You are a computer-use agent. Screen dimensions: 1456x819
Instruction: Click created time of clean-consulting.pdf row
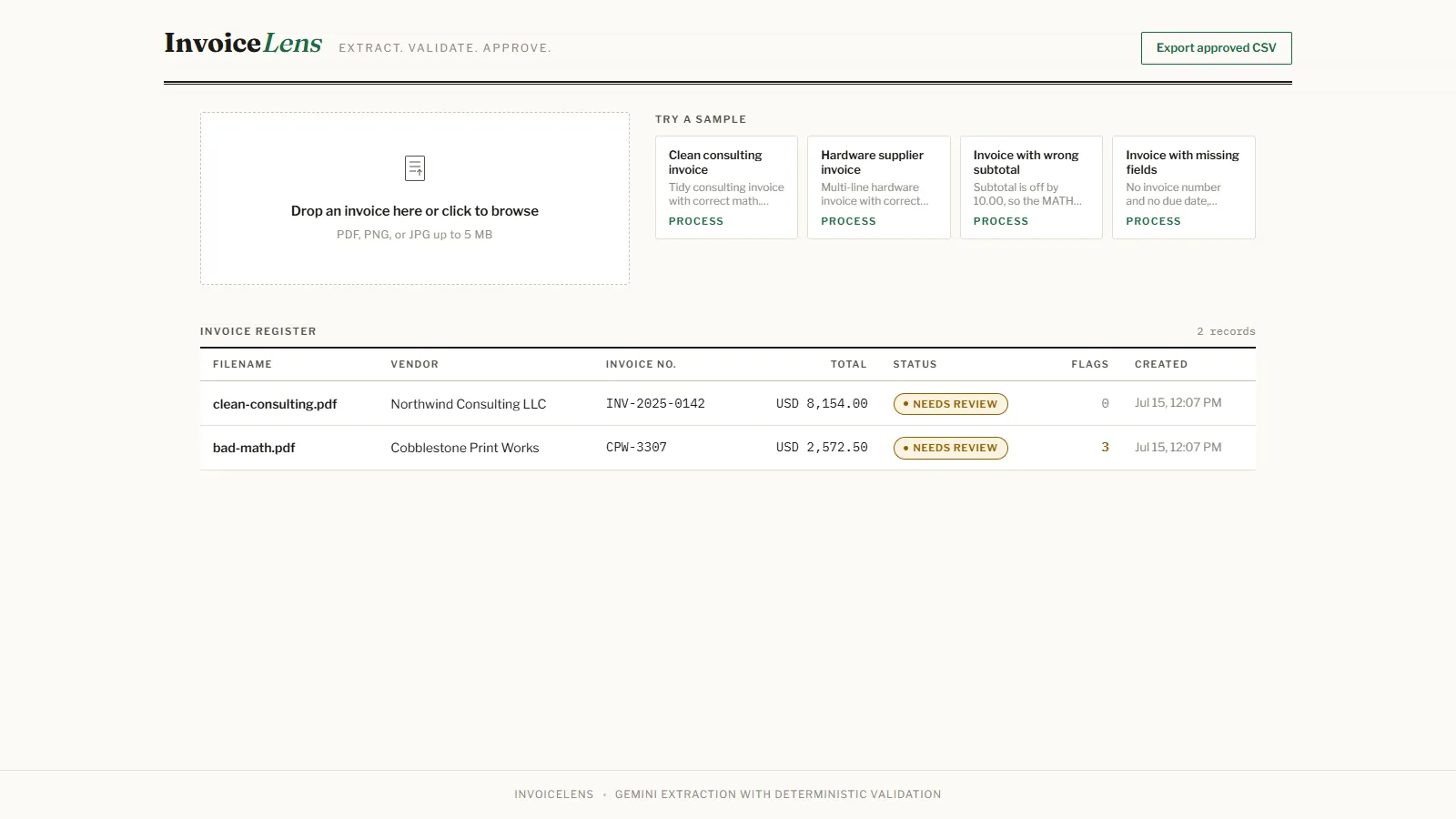pyautogui.click(x=1178, y=403)
